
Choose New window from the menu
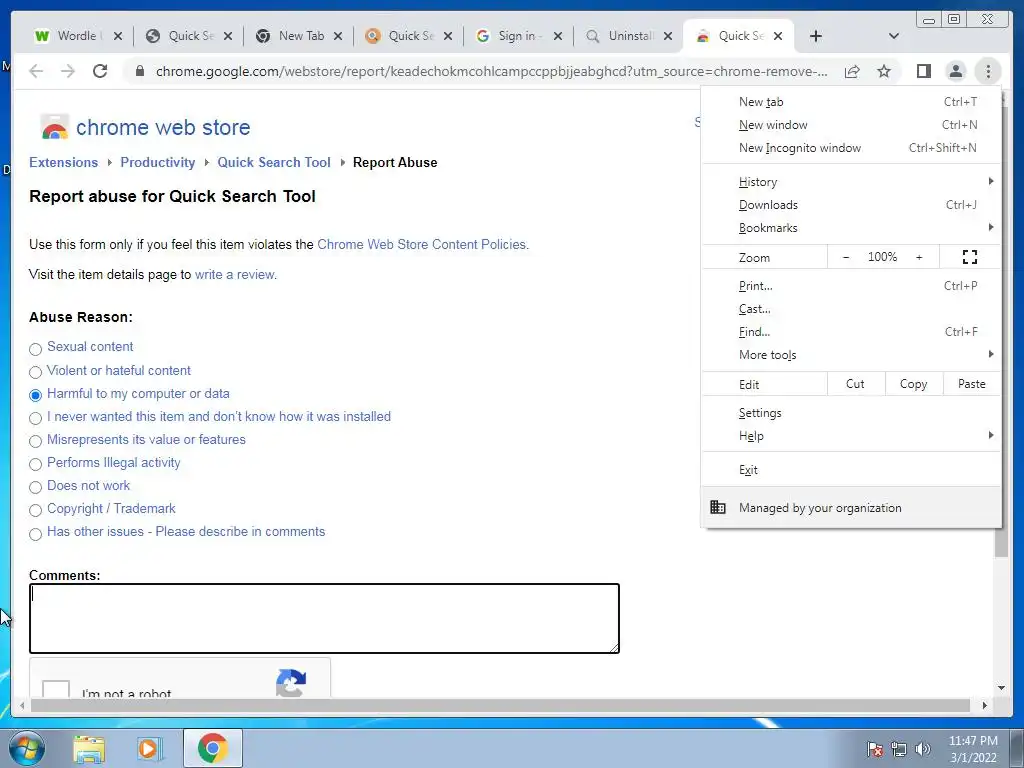point(851,125)
